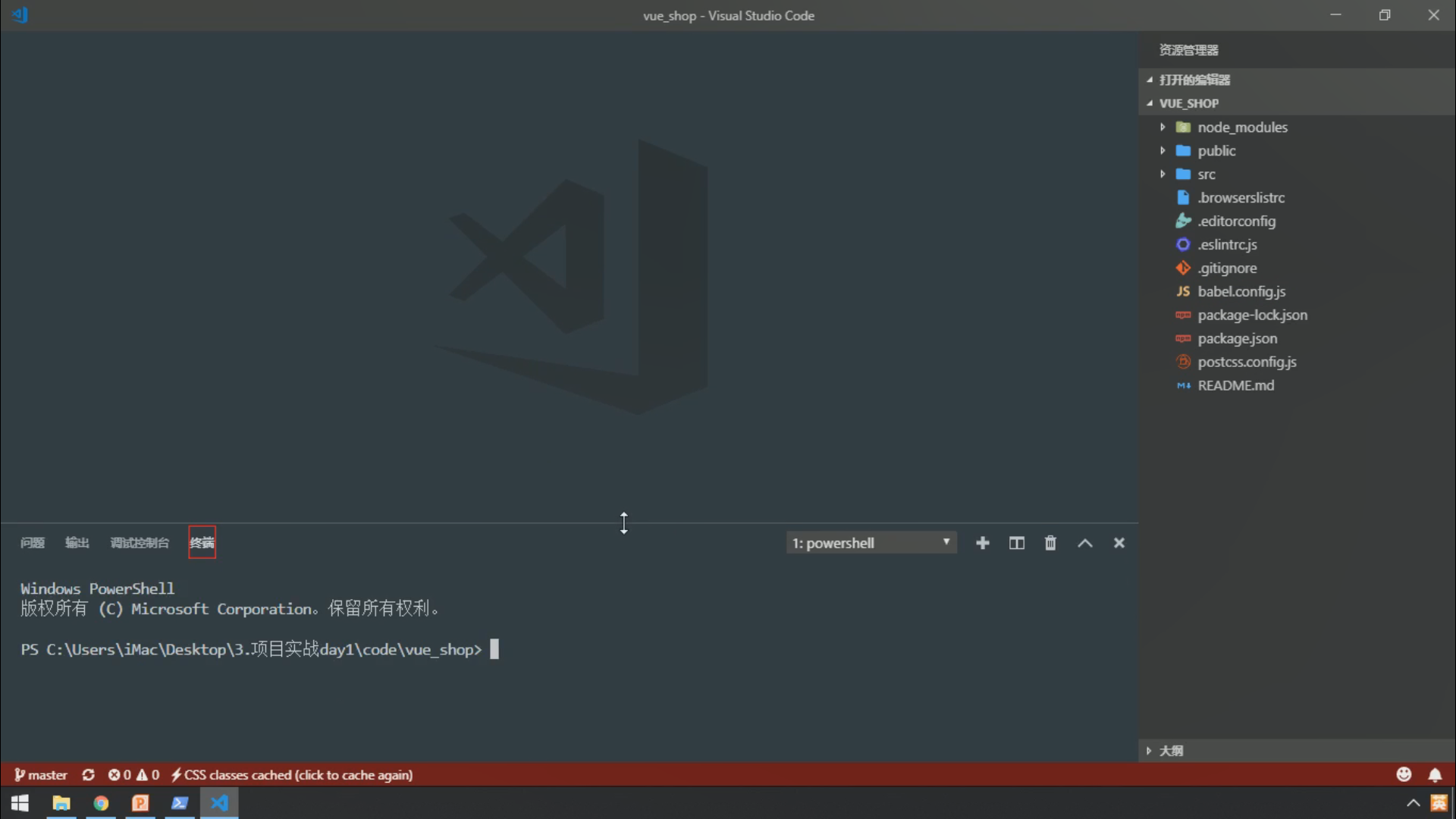Screen dimensions: 1456x819
Task: Expand the node_modules folder arrow
Action: [x=1163, y=127]
